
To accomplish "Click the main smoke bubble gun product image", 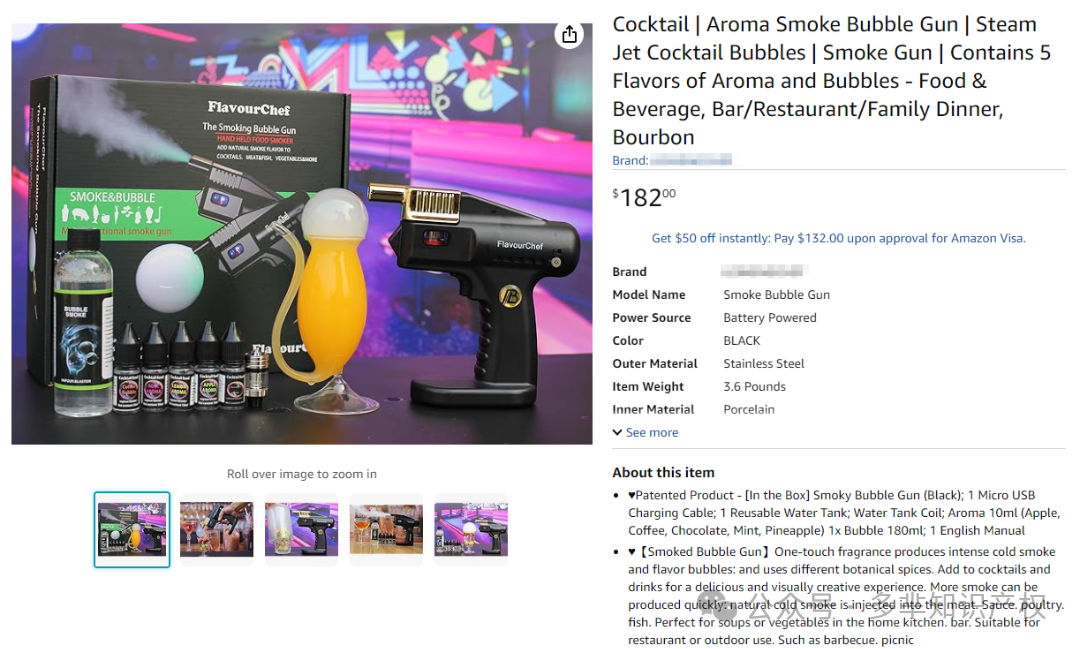I will pos(302,234).
